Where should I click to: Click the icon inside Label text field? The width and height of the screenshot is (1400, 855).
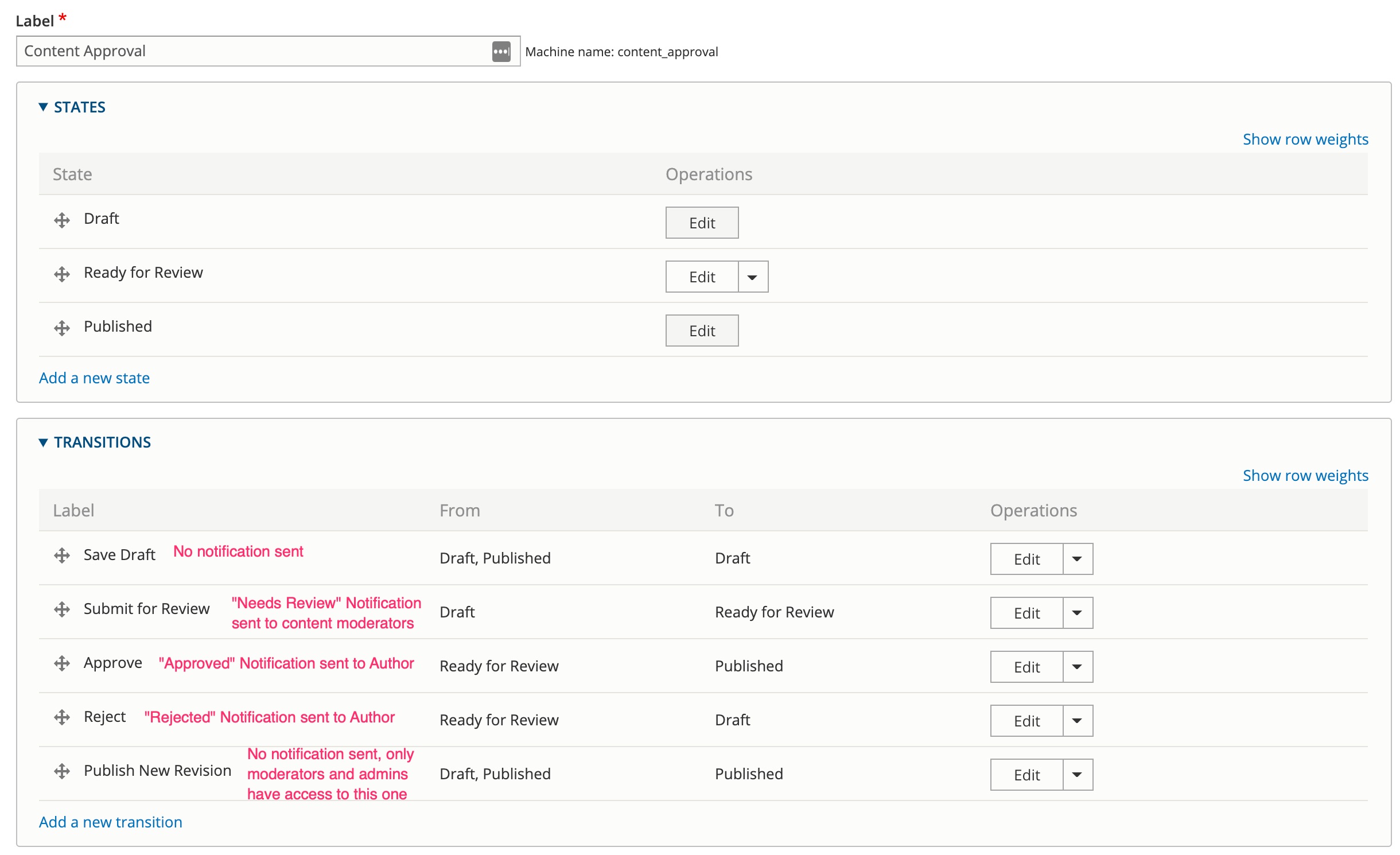click(x=501, y=52)
